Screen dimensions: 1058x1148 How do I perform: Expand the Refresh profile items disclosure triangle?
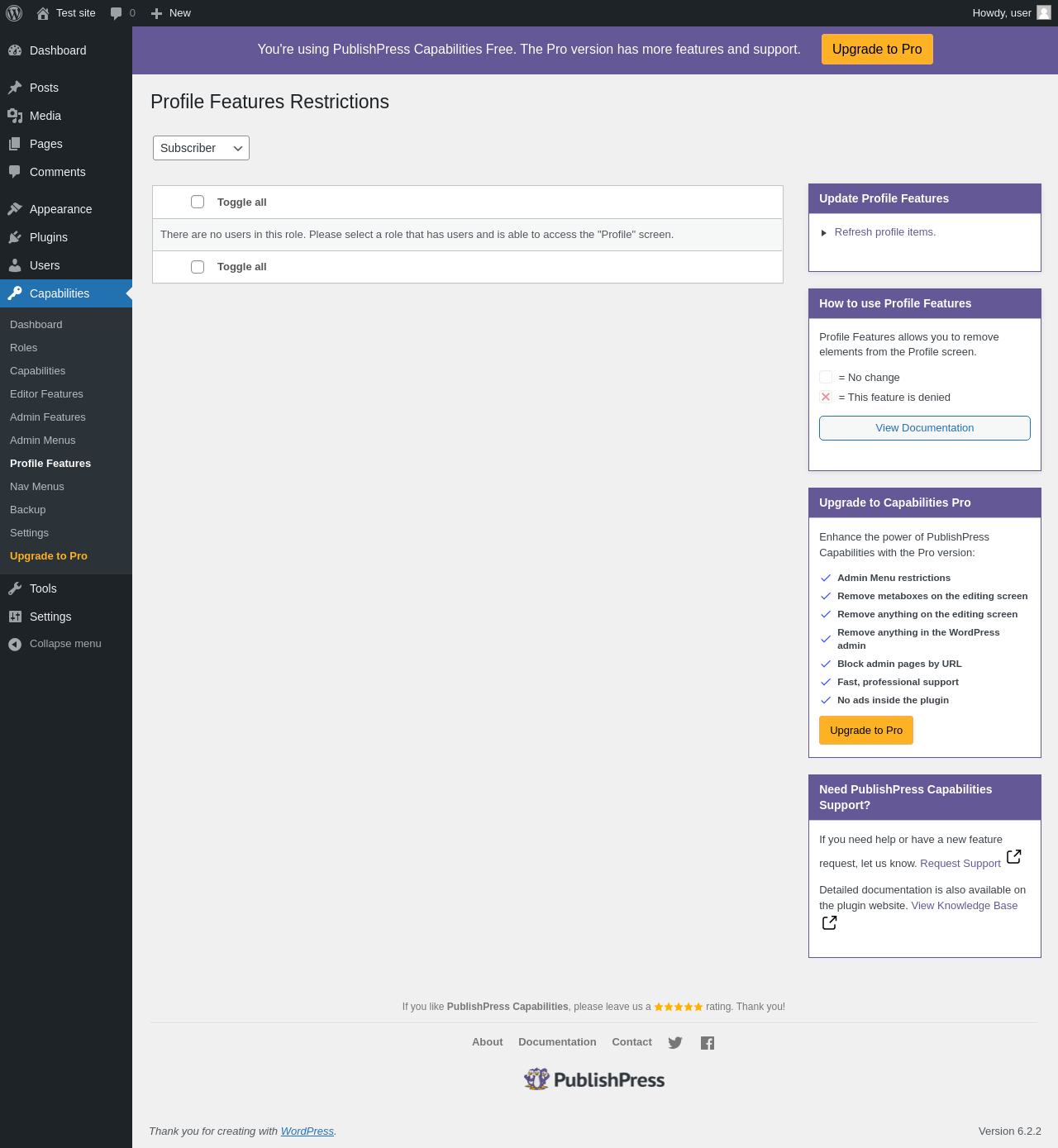click(823, 233)
